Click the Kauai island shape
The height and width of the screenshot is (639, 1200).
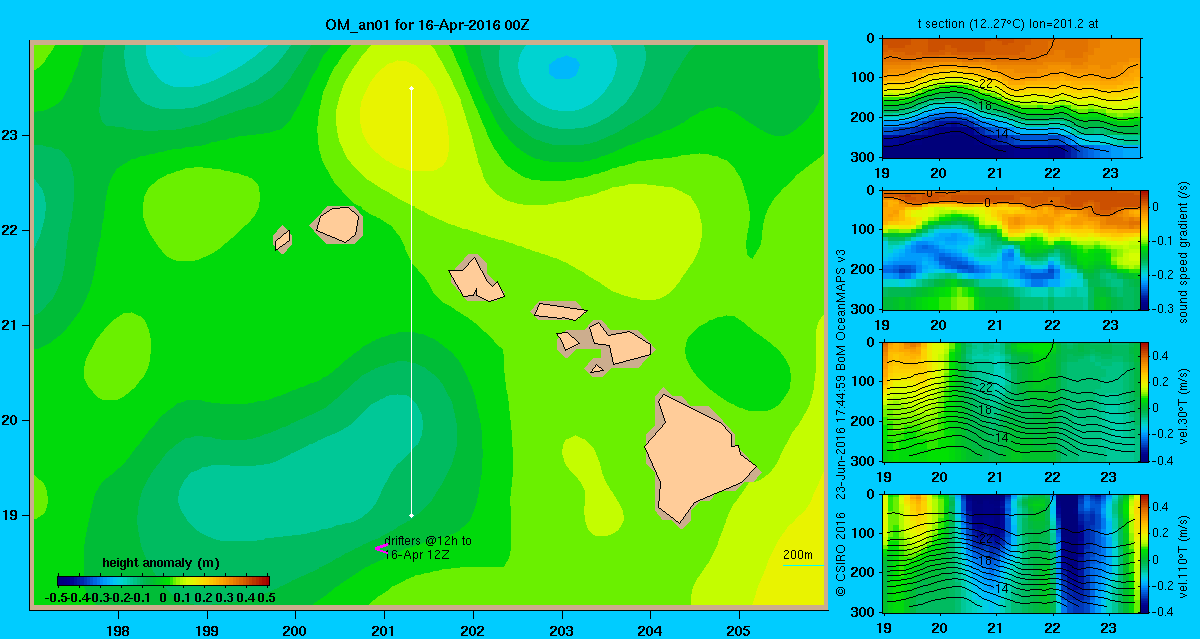point(337,223)
